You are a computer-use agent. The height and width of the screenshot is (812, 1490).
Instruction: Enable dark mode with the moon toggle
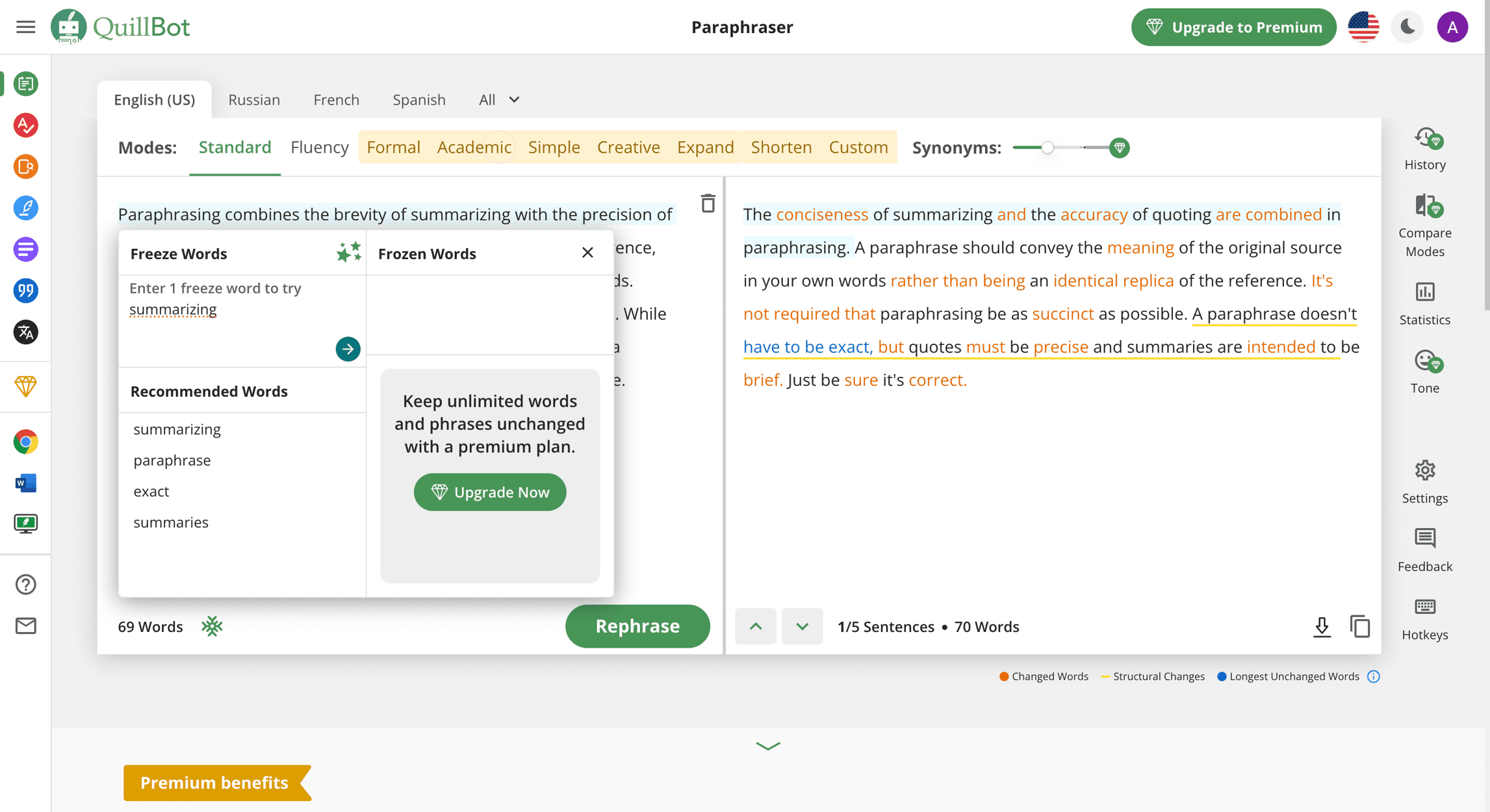(1407, 27)
